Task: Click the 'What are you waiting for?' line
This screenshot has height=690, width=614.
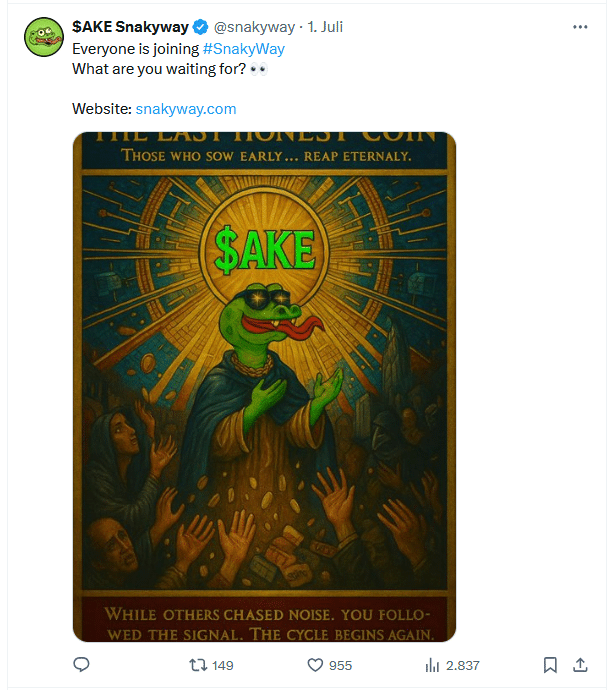Action: click(x=159, y=69)
